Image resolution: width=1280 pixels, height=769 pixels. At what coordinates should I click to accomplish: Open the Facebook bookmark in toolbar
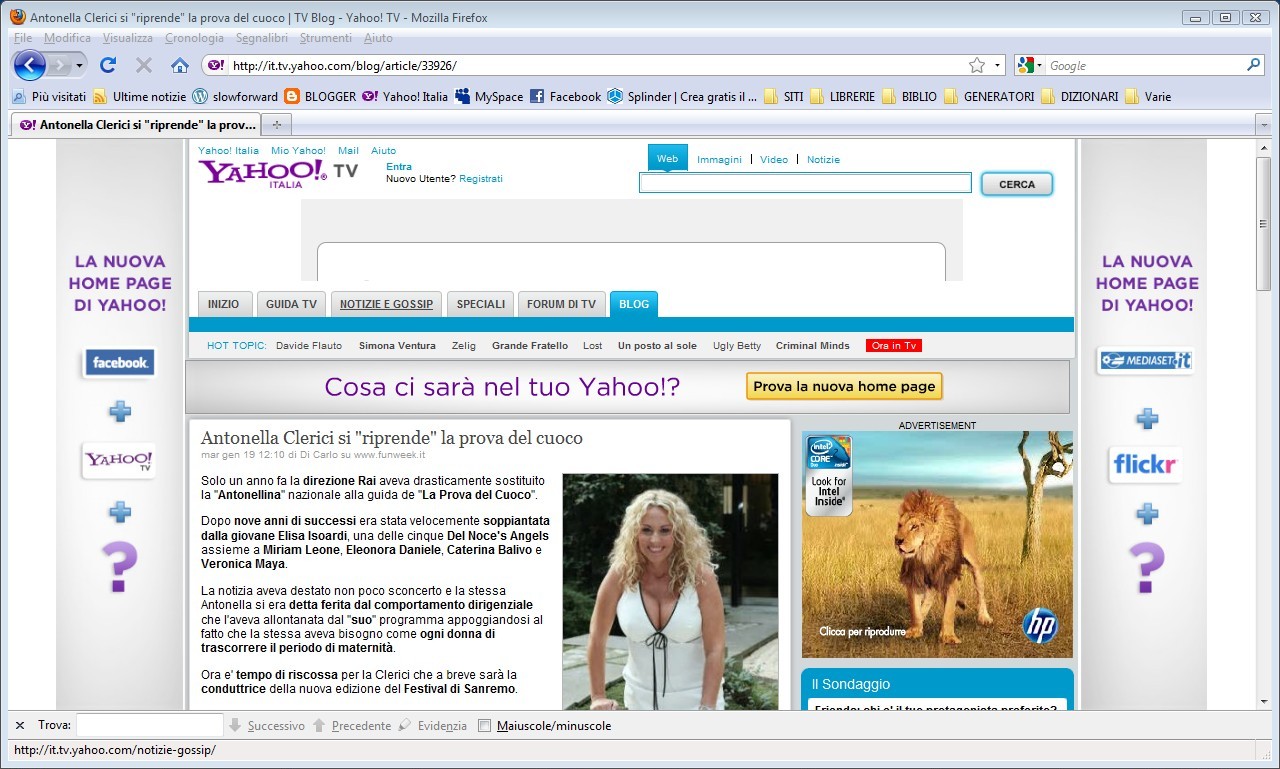(x=565, y=97)
